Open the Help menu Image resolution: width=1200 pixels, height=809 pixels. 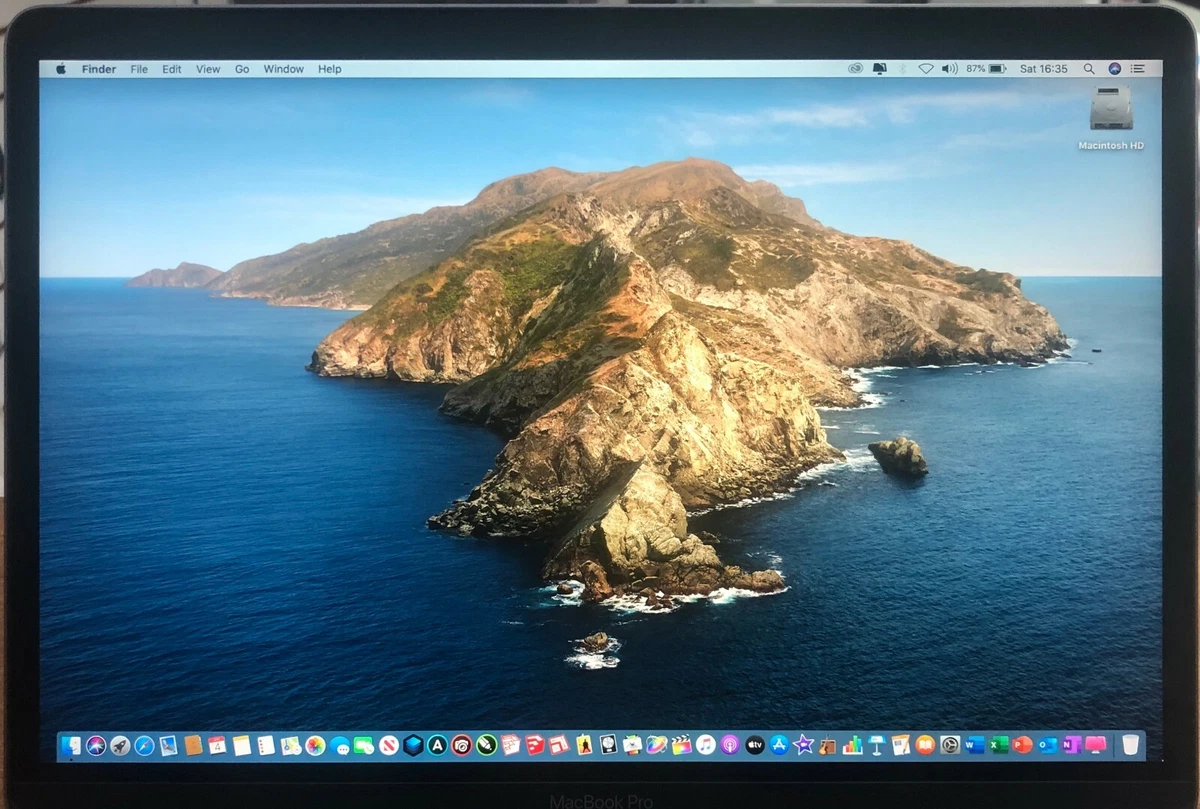[x=330, y=69]
